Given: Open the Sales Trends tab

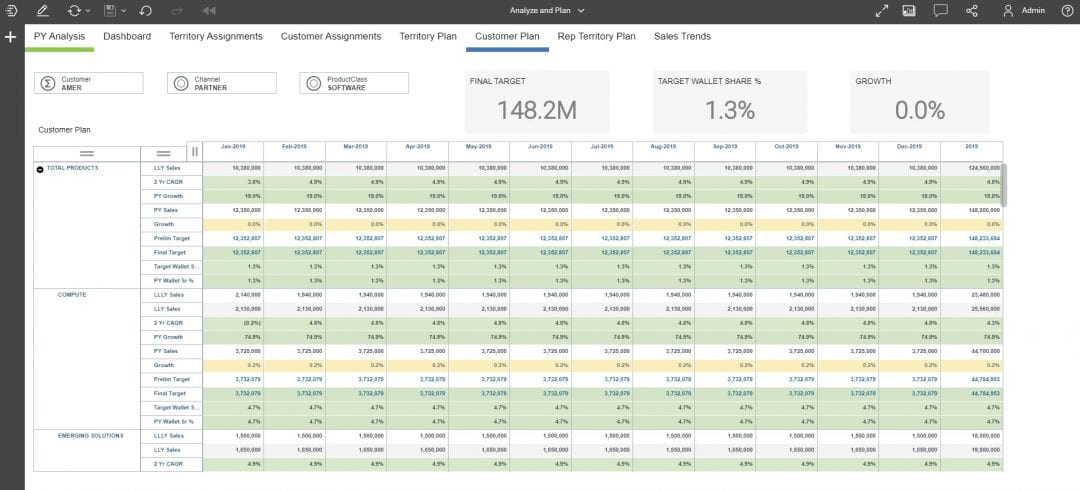Looking at the screenshot, I should point(682,37).
